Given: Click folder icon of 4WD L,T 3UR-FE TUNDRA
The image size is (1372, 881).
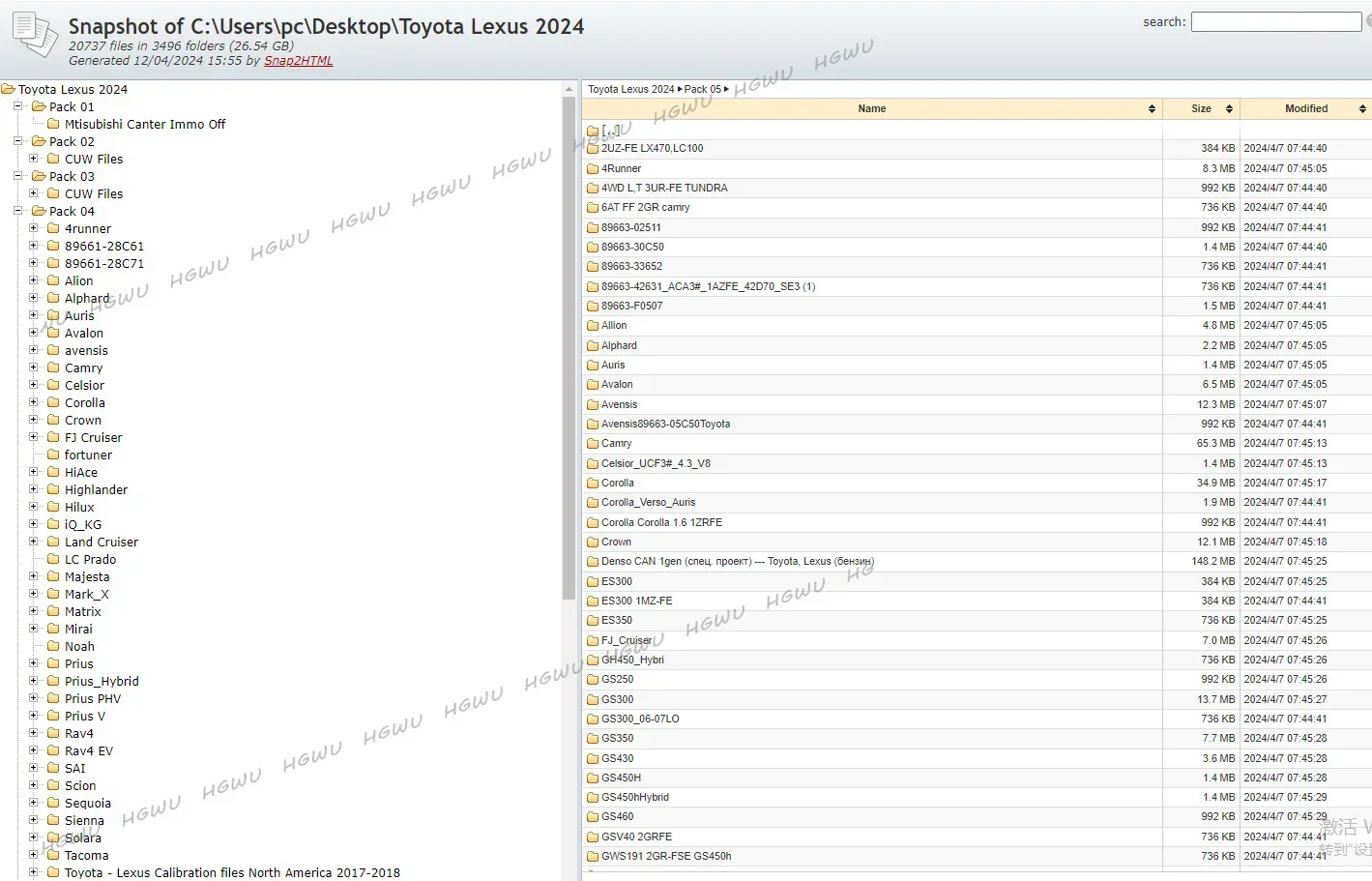Looking at the screenshot, I should coord(593,188).
